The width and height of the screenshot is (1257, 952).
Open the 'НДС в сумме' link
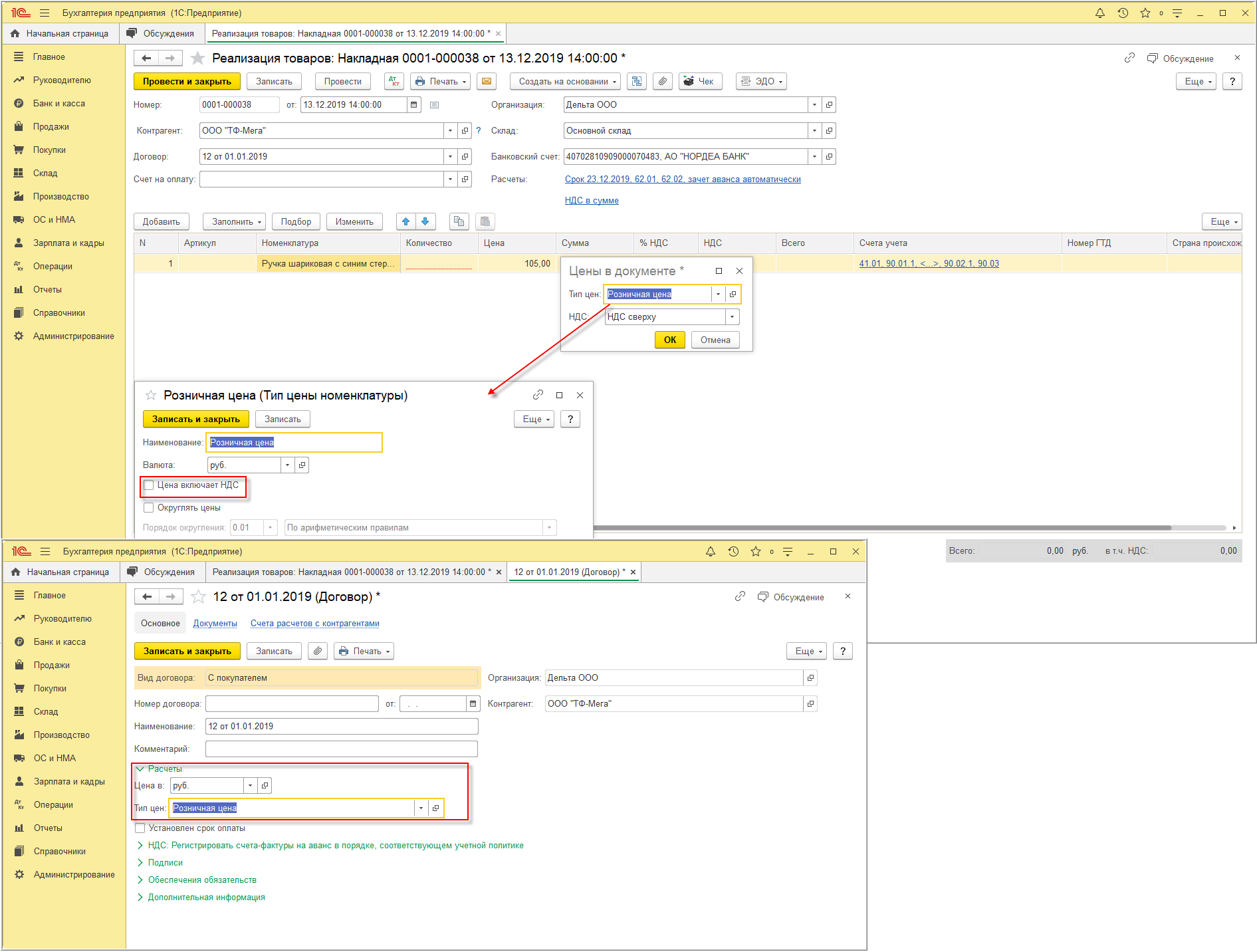click(592, 201)
